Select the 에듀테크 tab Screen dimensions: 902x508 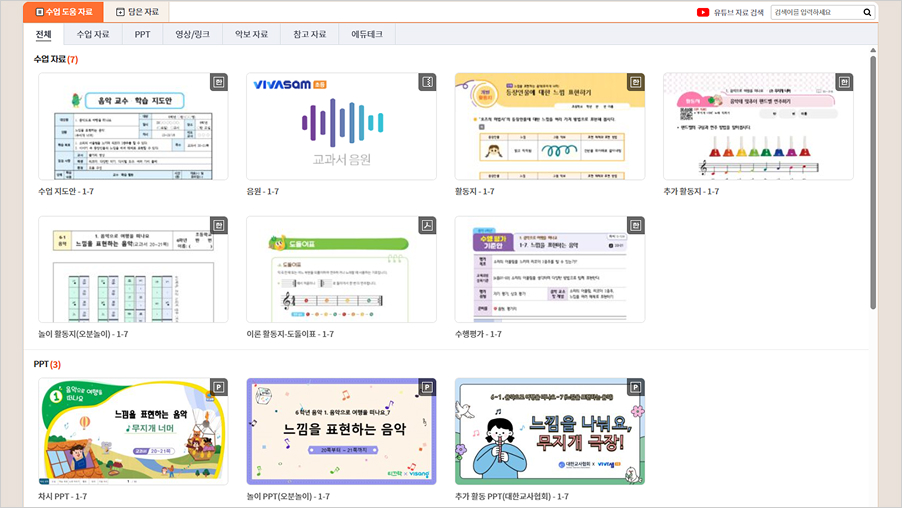367,34
